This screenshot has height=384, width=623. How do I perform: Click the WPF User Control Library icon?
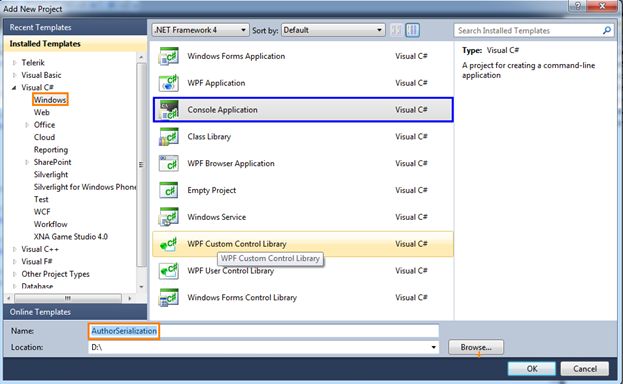click(169, 271)
